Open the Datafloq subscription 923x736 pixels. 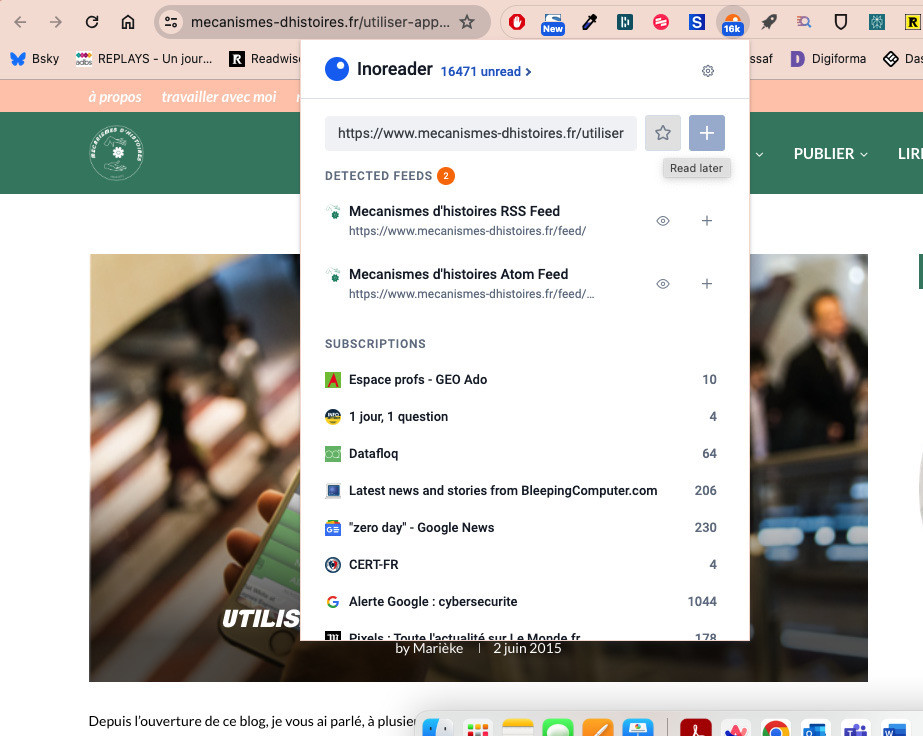[374, 454]
